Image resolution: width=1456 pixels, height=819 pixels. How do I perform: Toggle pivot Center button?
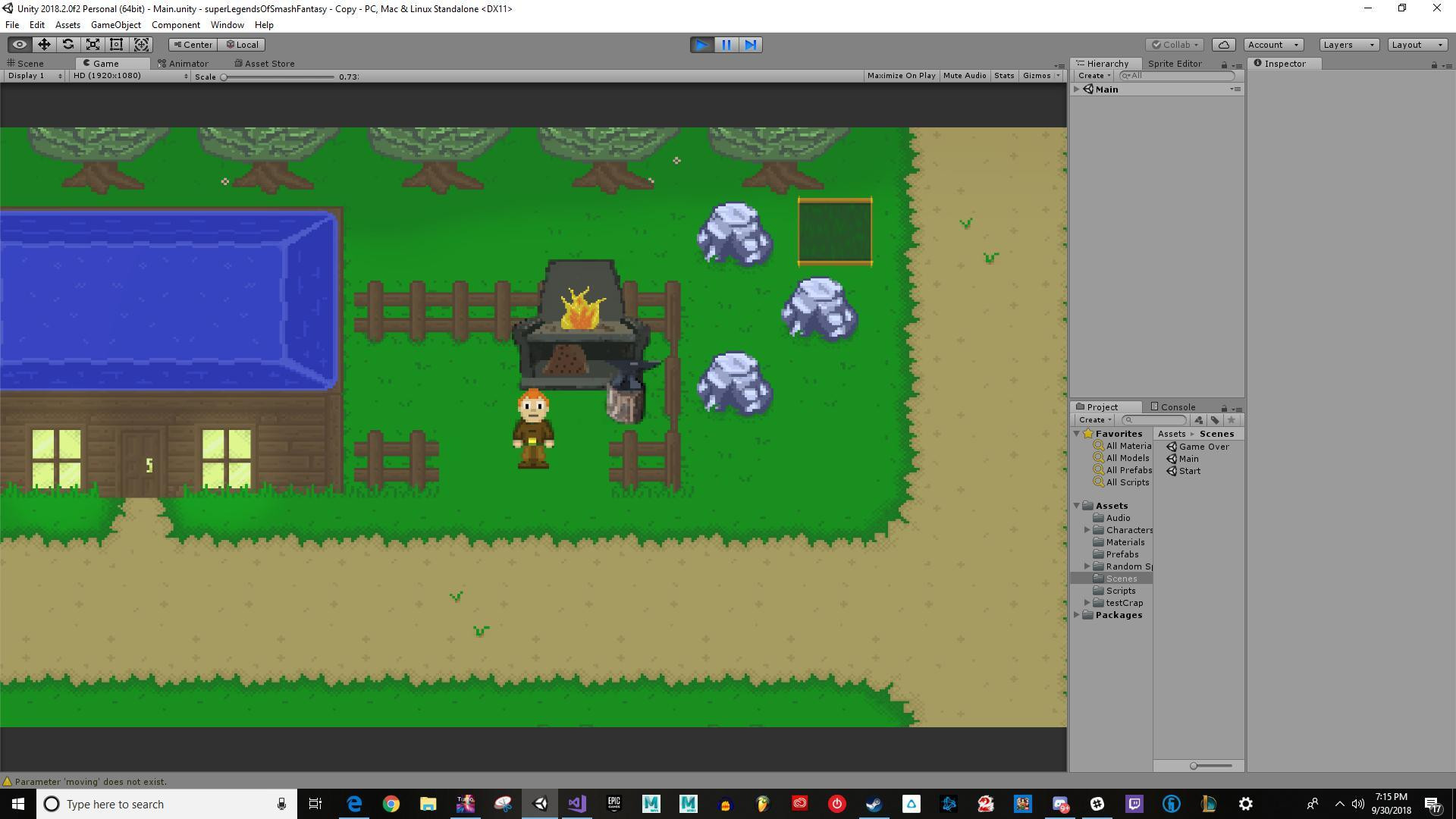pyautogui.click(x=193, y=45)
